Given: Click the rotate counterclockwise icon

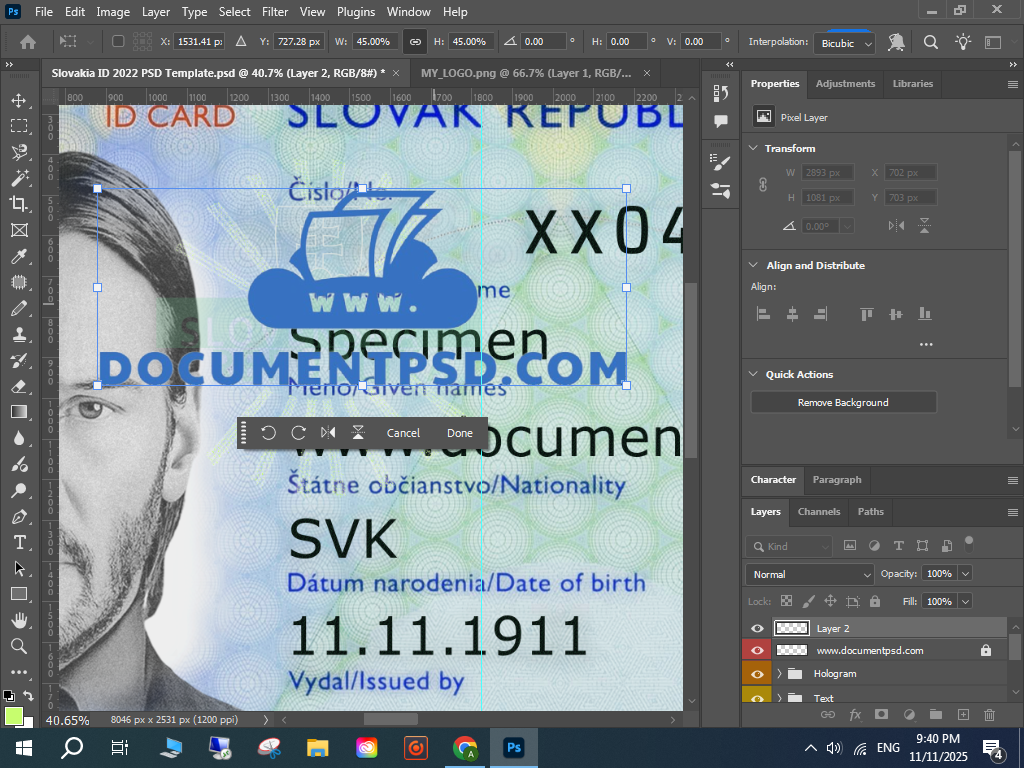Looking at the screenshot, I should pos(268,433).
